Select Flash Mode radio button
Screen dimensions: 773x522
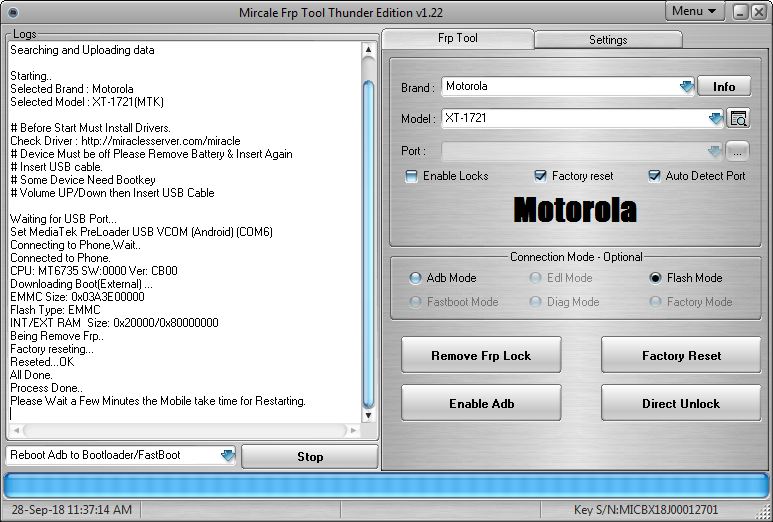click(x=655, y=278)
